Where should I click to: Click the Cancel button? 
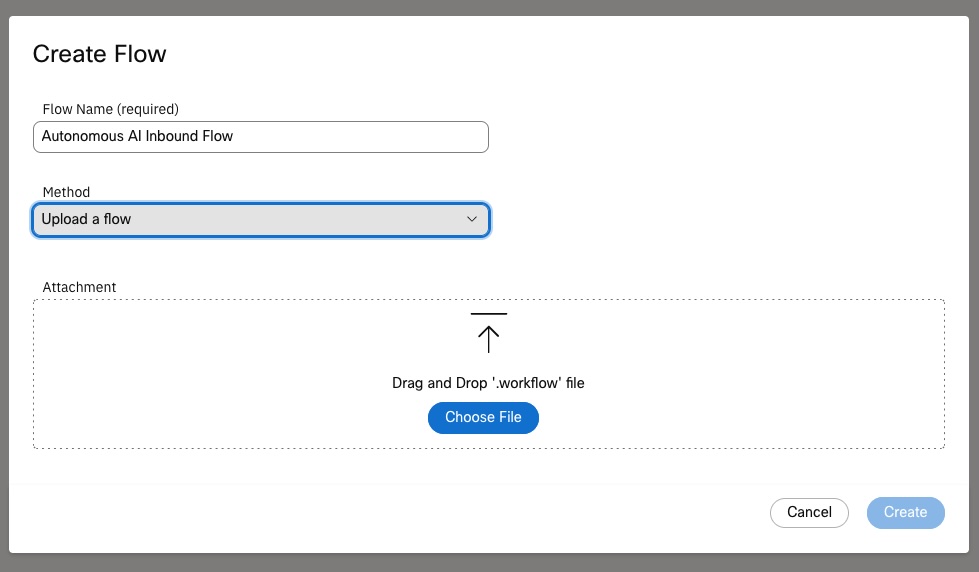[809, 512]
